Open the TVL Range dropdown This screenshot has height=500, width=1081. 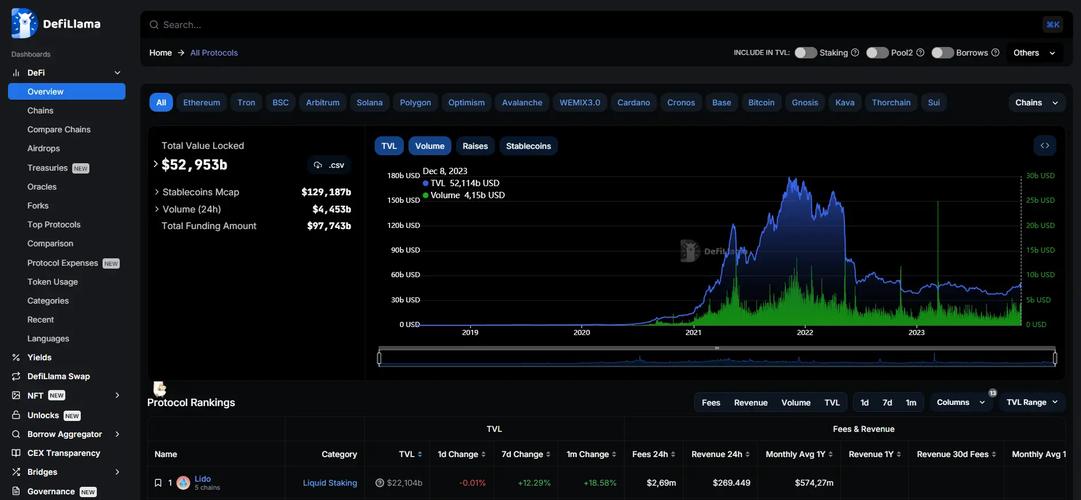click(1032, 402)
